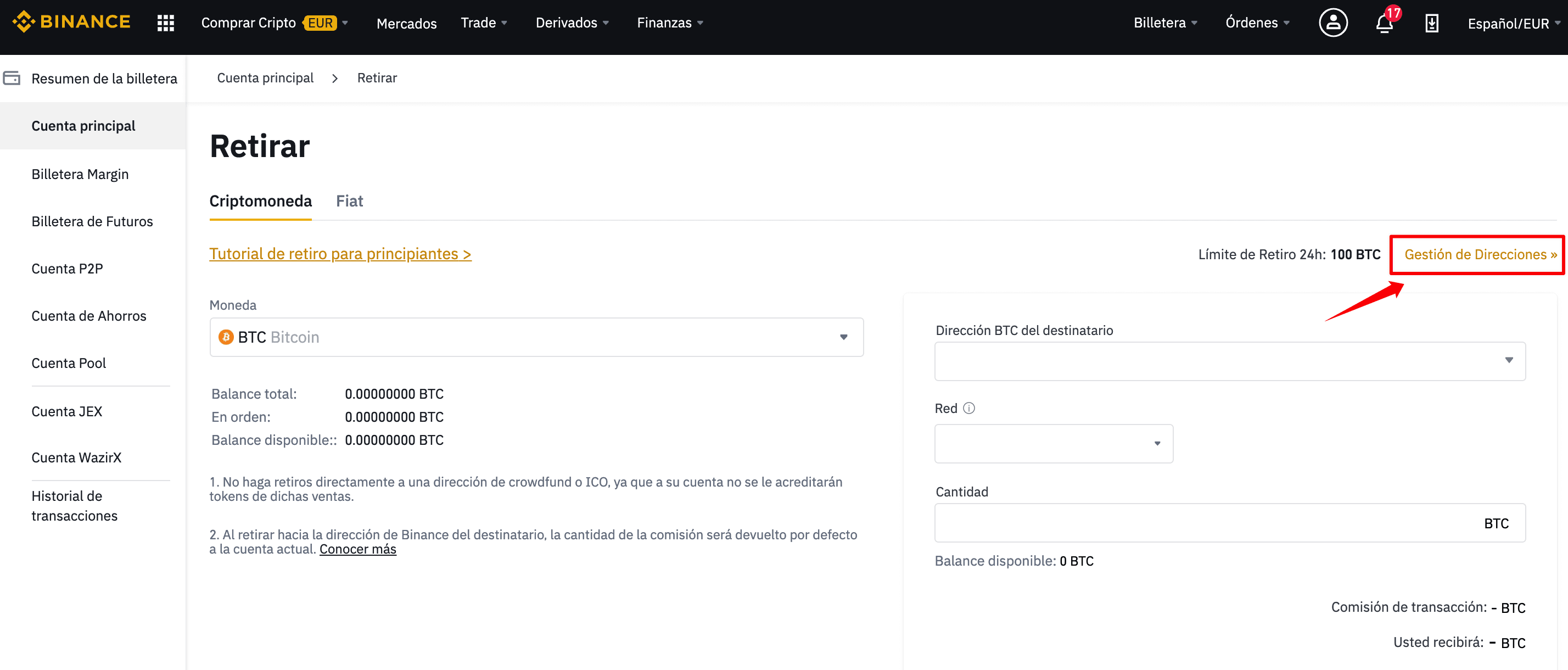Select Cuenta de Ahorros in the sidebar
Image resolution: width=1568 pixels, height=670 pixels.
(x=89, y=316)
